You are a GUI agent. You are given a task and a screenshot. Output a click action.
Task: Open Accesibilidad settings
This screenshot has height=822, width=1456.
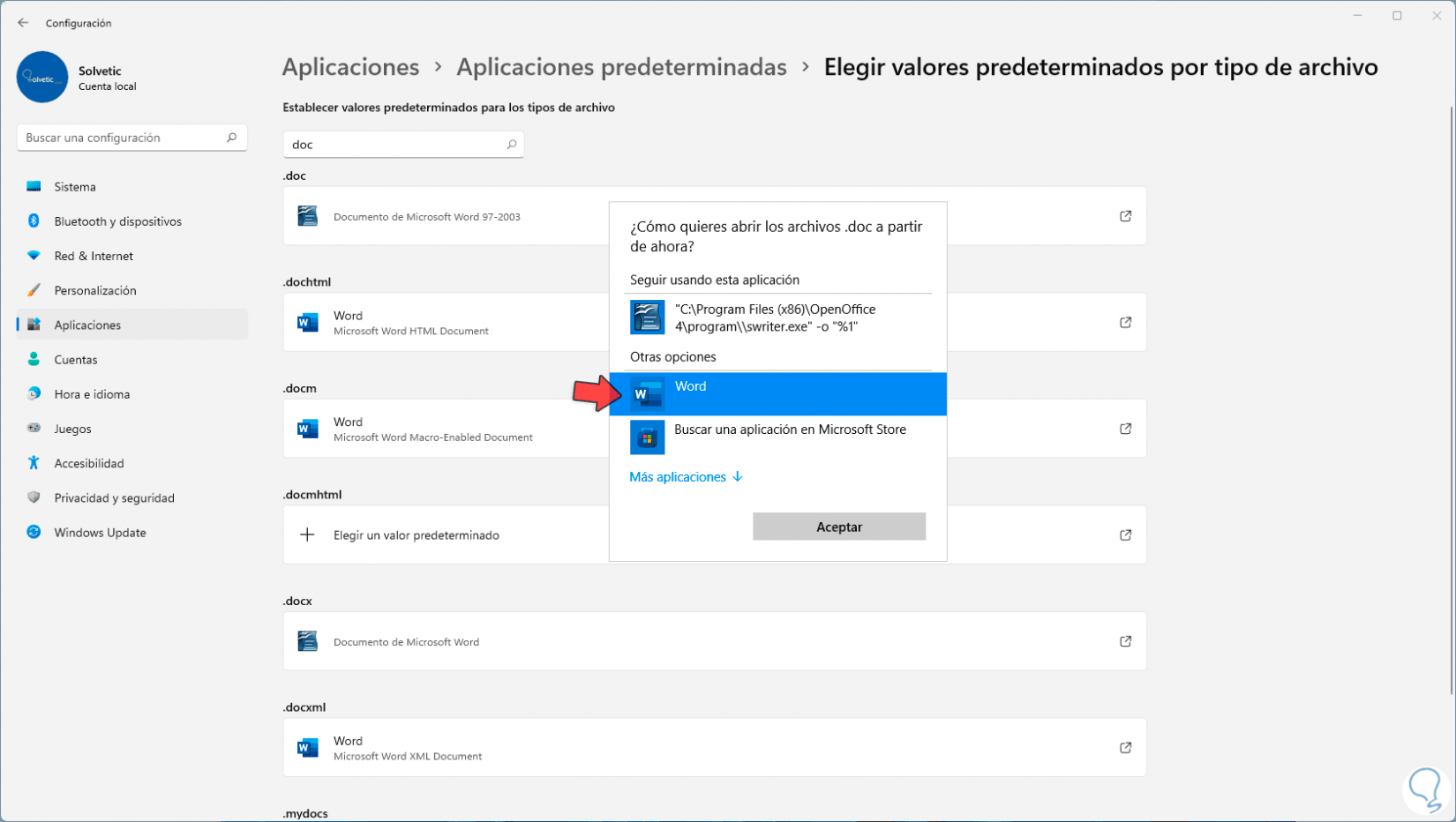point(132,463)
